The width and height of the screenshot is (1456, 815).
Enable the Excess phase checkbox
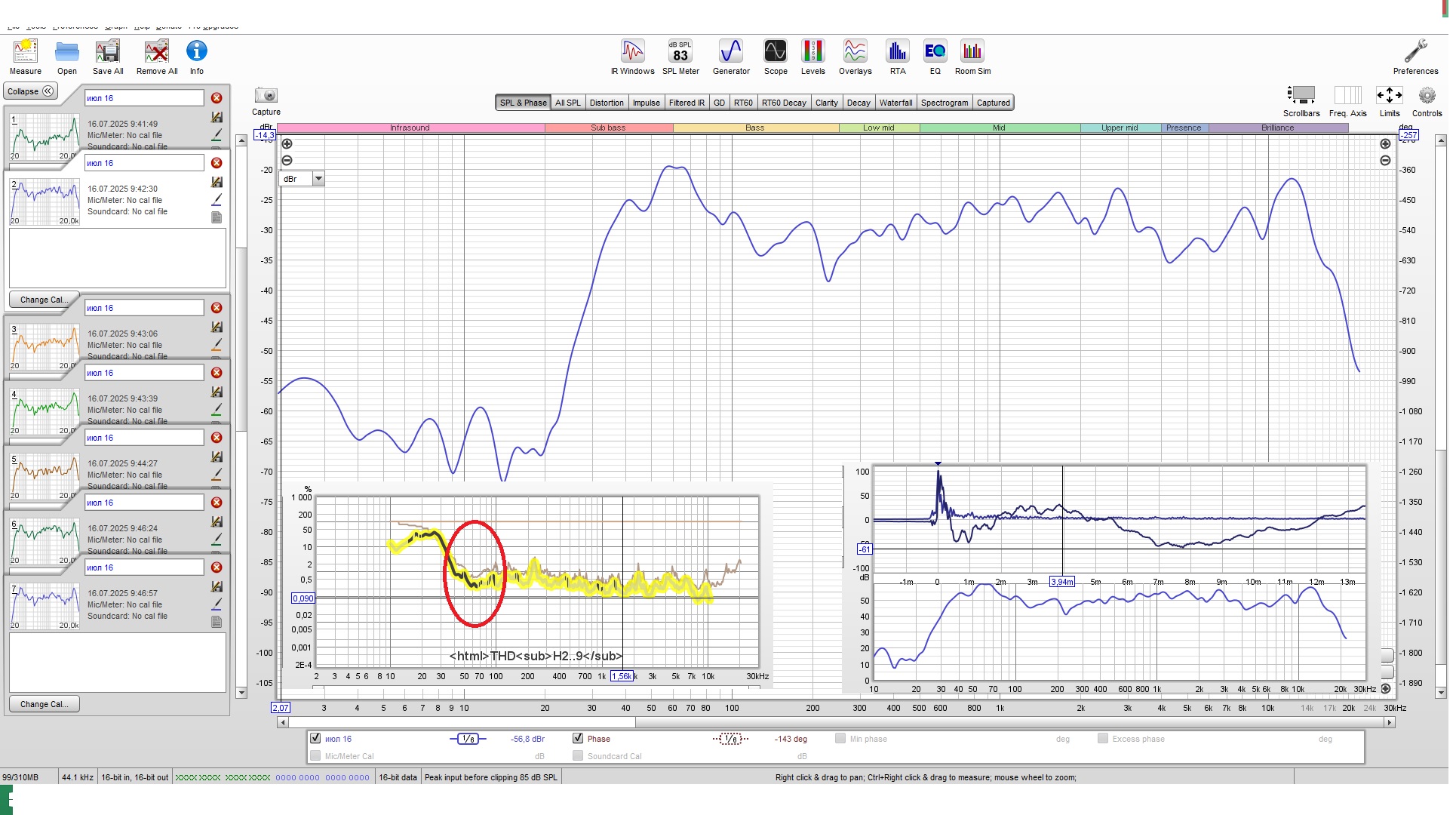click(x=1103, y=739)
